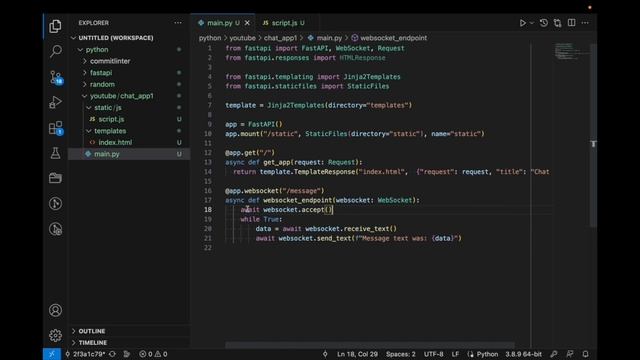
Task: Click youtube in the breadcrumb
Action: tap(242, 38)
